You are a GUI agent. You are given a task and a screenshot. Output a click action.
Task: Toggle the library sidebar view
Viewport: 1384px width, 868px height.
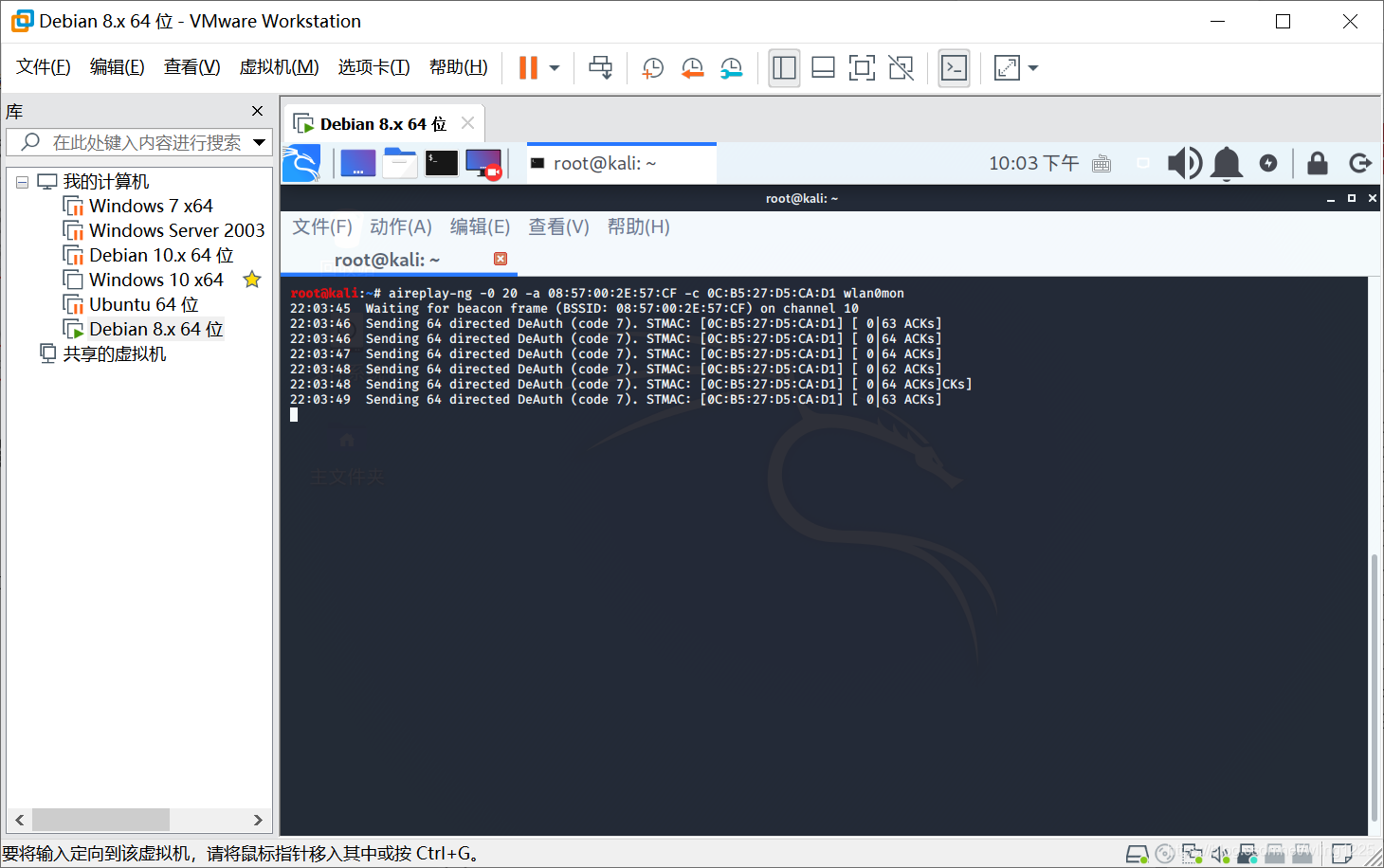tap(784, 67)
